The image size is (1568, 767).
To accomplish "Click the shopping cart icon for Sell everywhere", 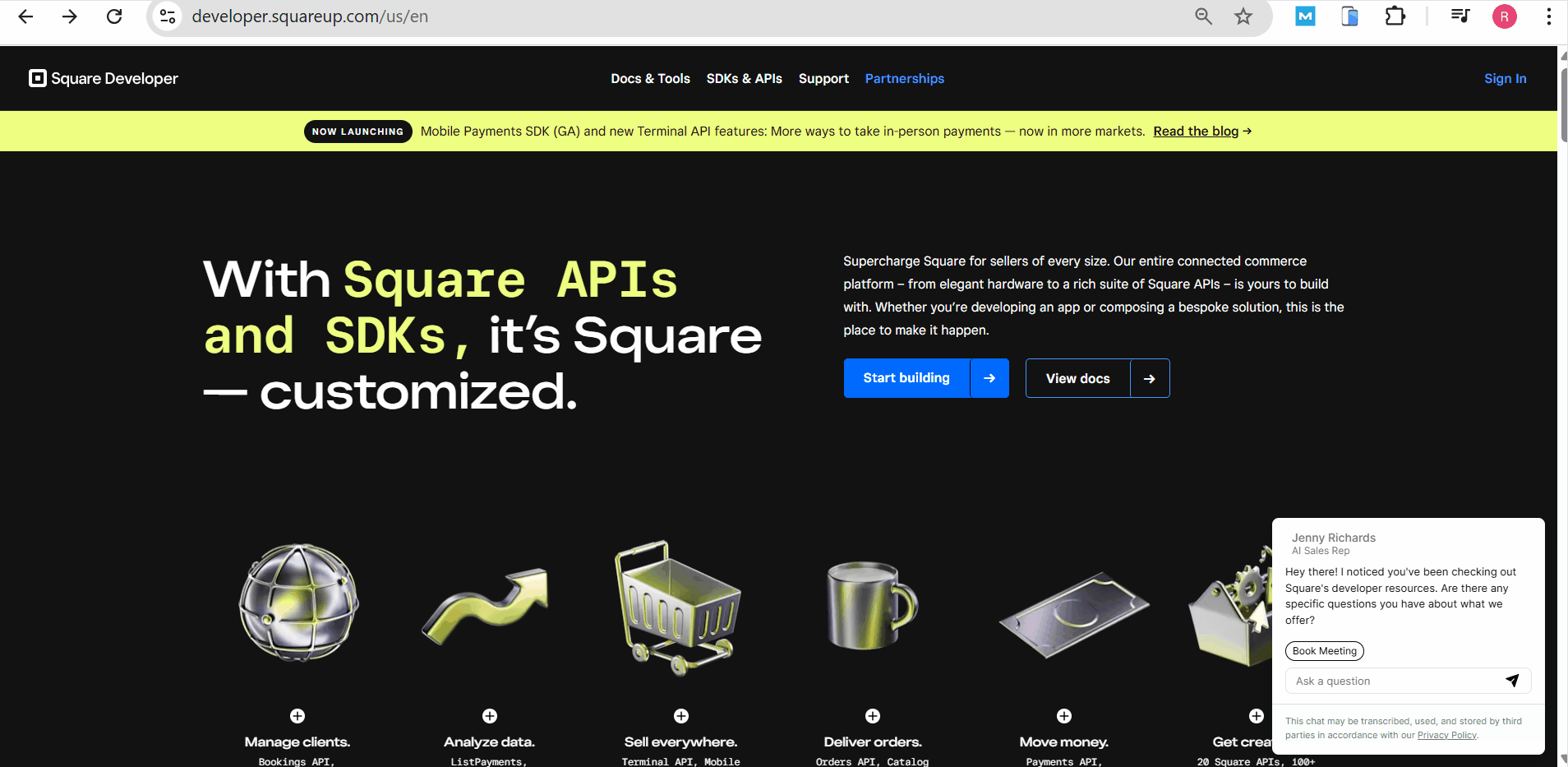I will (677, 608).
